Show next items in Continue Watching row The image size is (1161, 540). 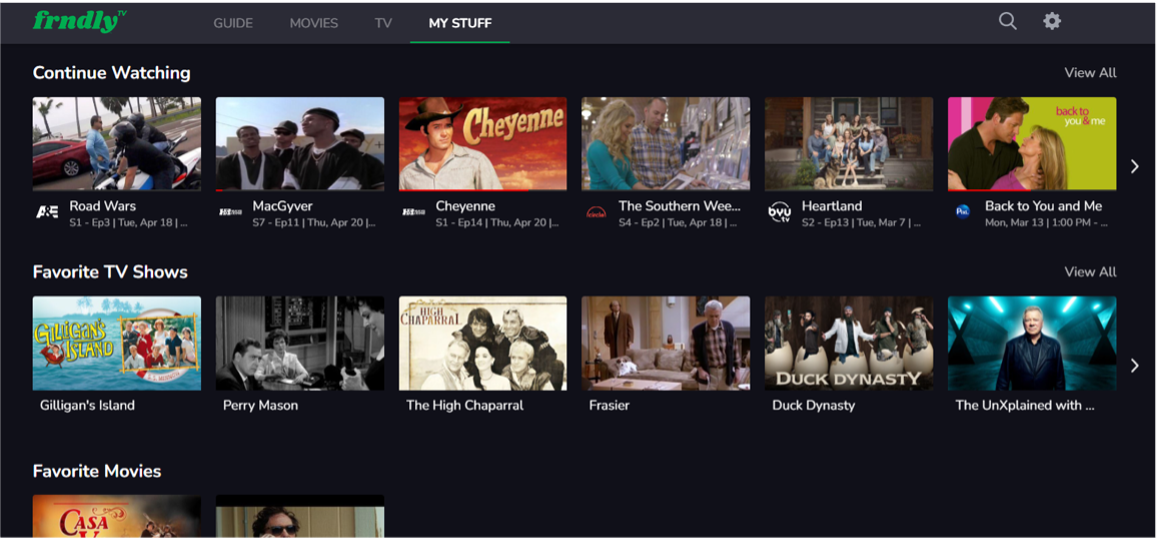pos(1134,167)
